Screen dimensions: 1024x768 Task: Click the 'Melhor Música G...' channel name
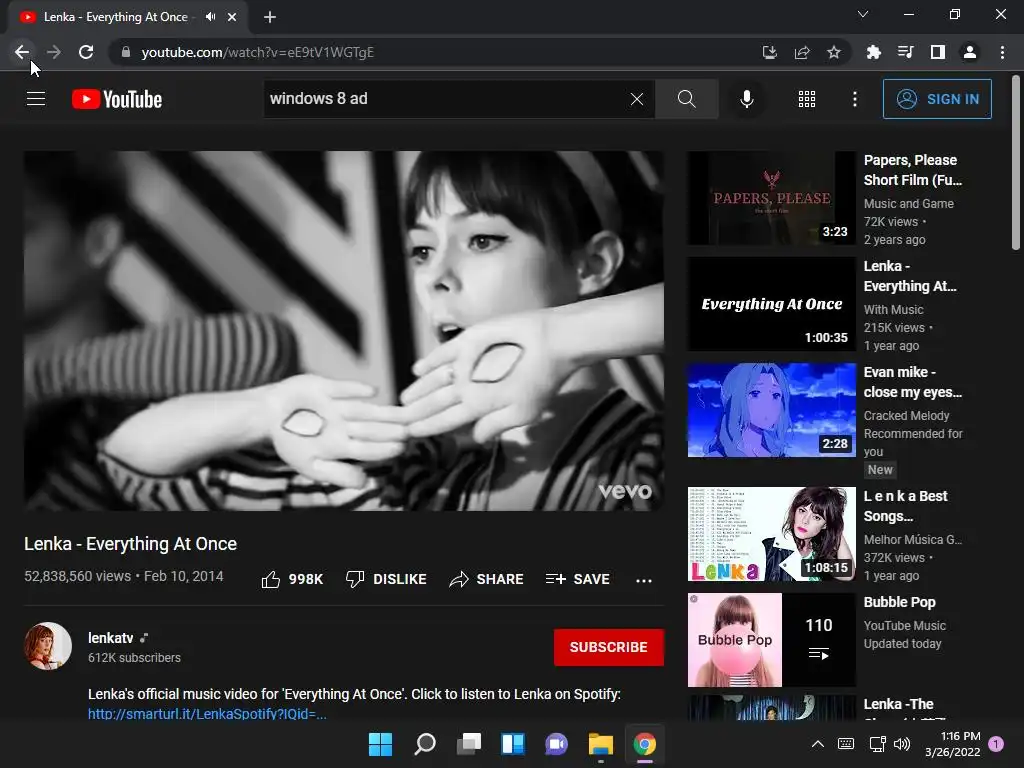coord(912,539)
